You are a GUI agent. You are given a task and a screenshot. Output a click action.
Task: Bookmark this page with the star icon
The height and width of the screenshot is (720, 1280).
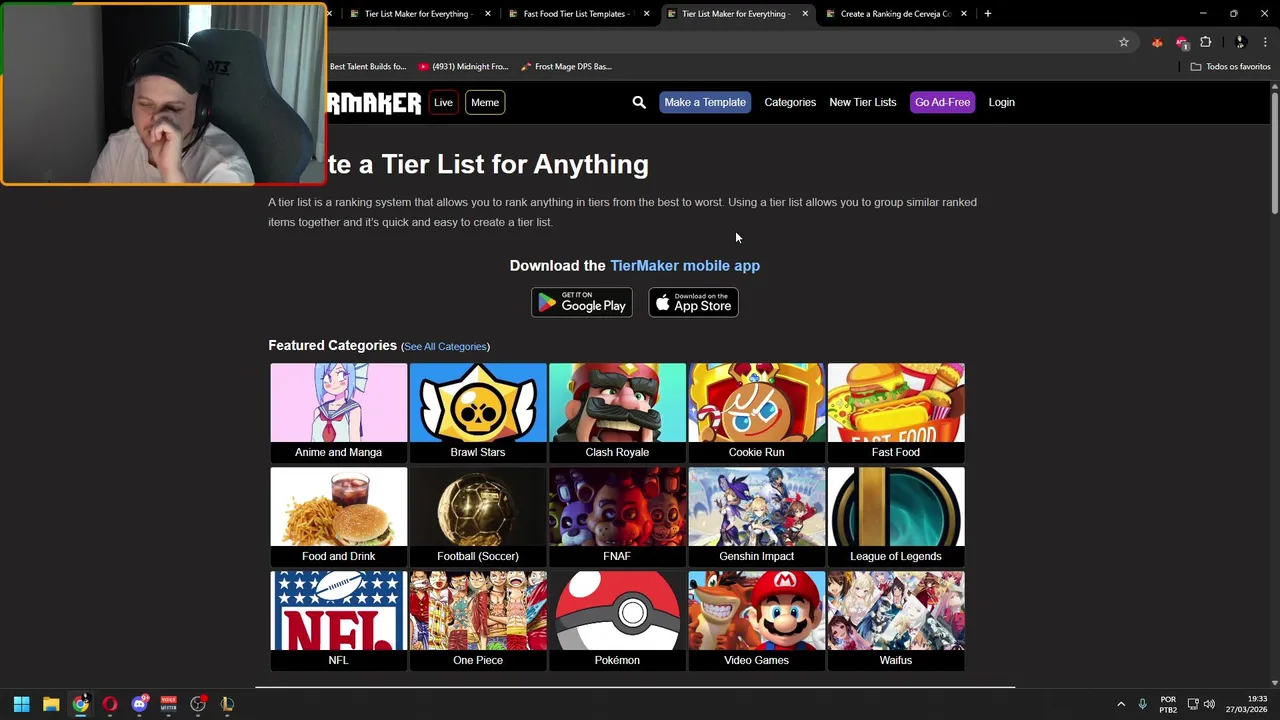tap(1124, 42)
